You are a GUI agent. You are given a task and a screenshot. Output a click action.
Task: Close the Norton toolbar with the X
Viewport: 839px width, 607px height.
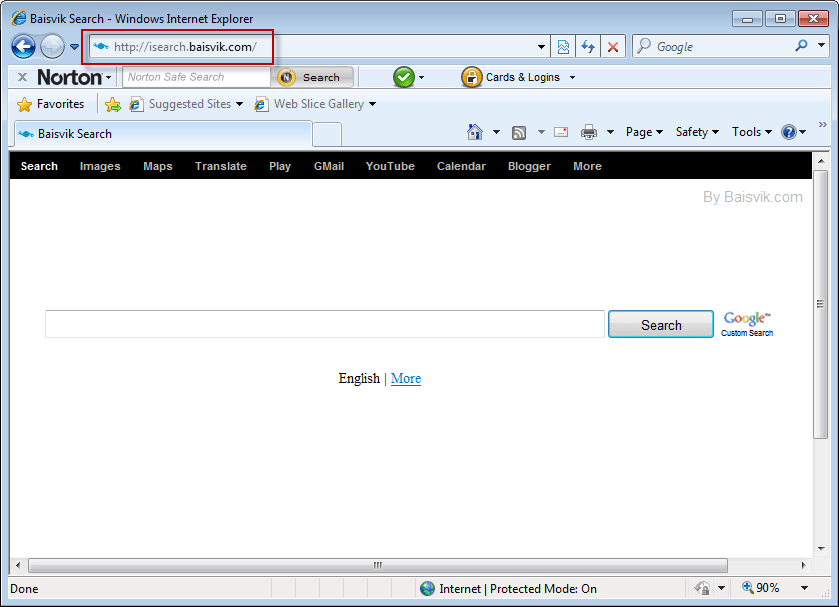[x=22, y=77]
